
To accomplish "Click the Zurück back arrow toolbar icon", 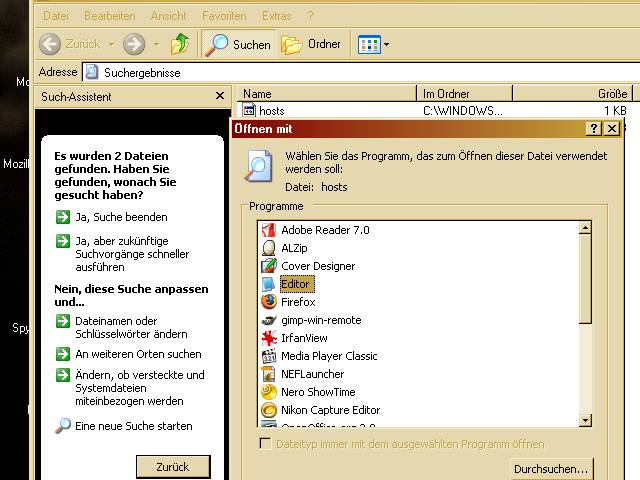I will 50,44.
